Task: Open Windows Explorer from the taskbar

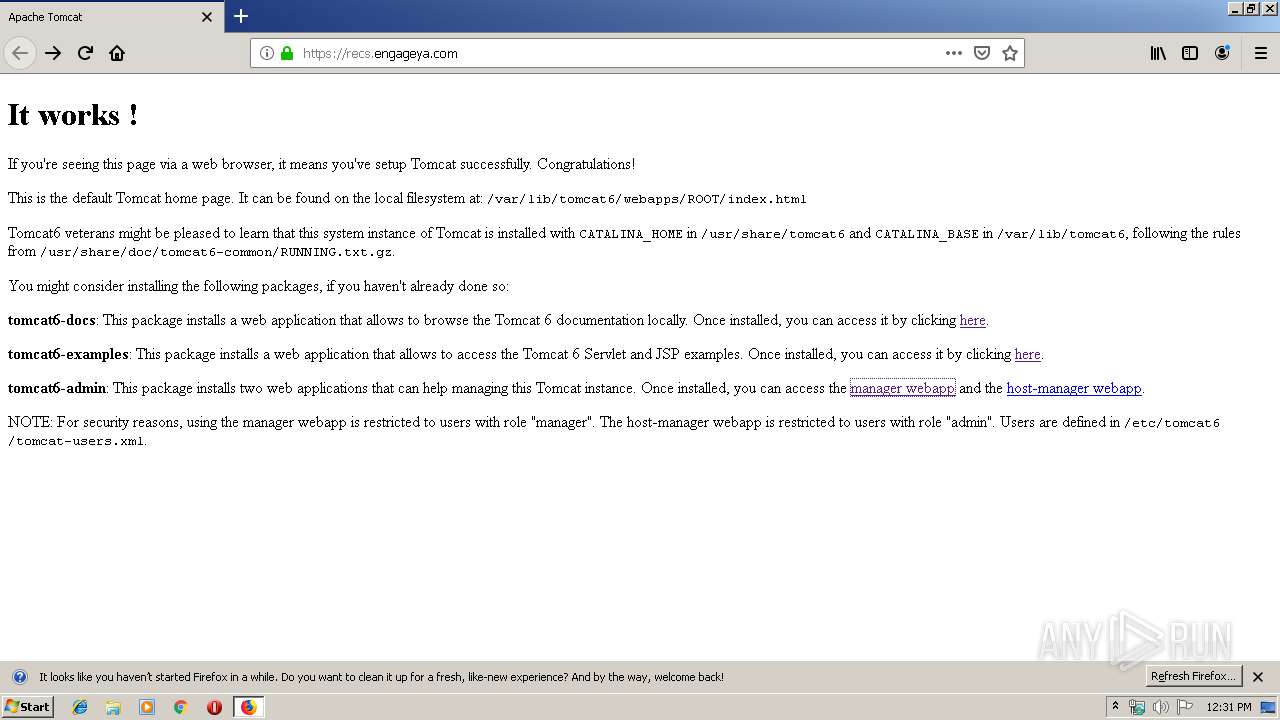Action: (x=113, y=707)
